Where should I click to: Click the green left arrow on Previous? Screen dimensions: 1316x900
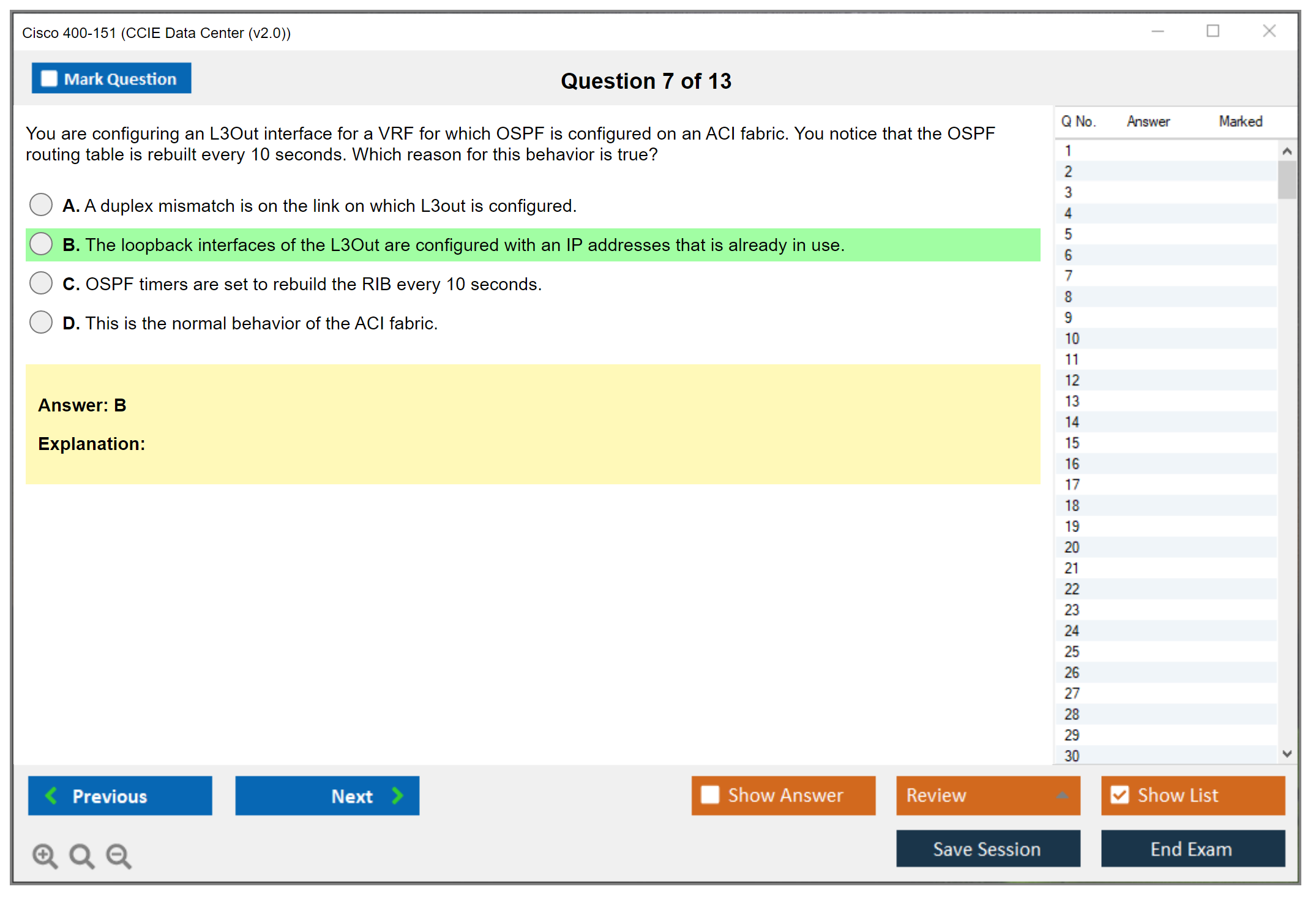click(51, 795)
